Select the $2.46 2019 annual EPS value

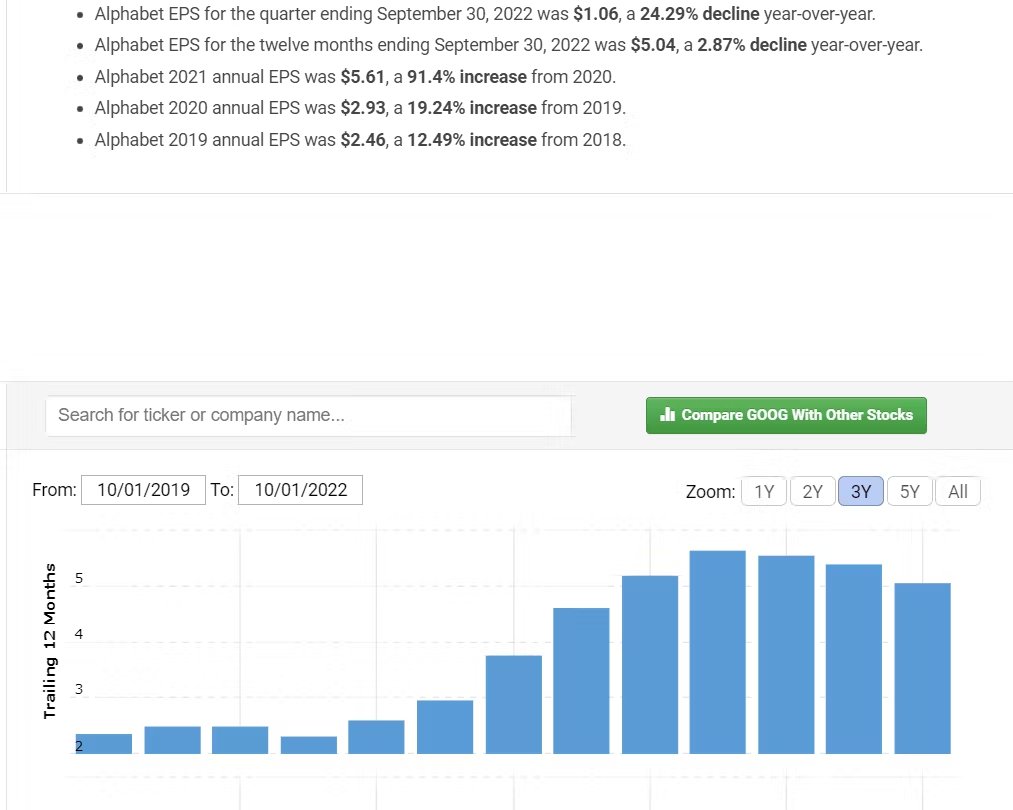362,140
